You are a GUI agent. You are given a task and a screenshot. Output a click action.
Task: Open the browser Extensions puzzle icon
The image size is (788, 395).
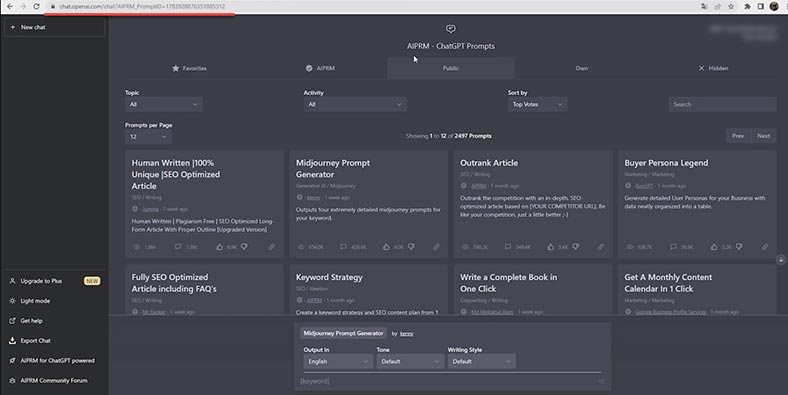[747, 7]
